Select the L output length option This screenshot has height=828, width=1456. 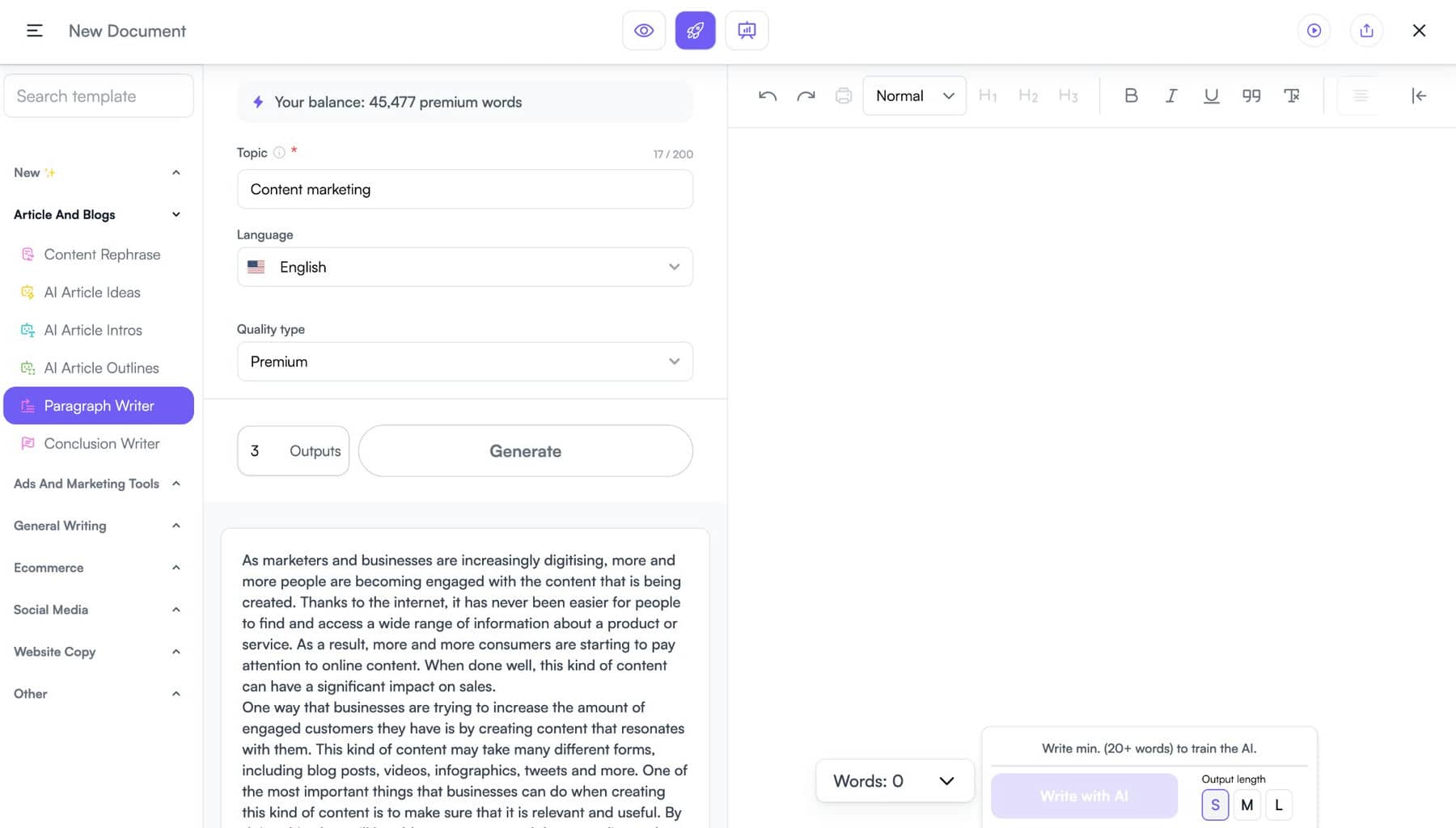click(x=1278, y=805)
